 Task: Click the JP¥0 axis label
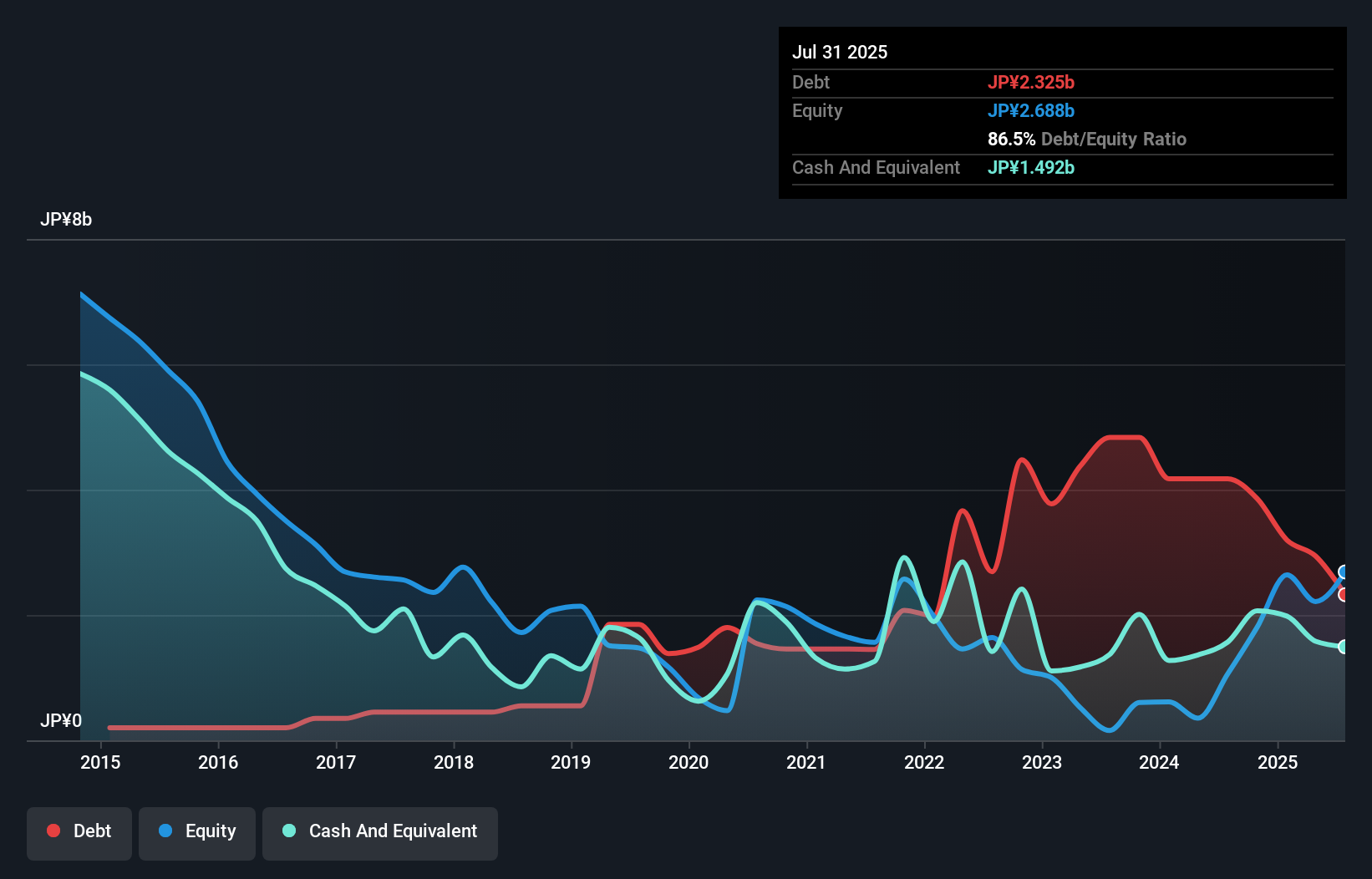pos(61,720)
